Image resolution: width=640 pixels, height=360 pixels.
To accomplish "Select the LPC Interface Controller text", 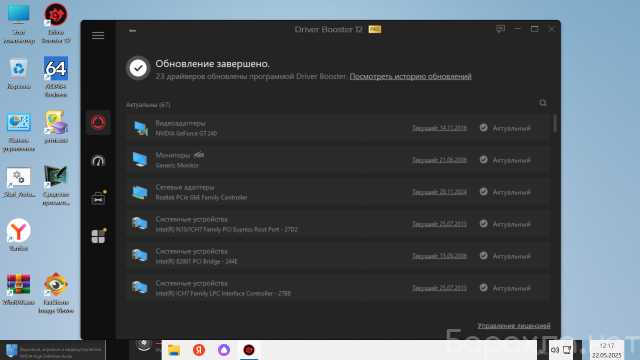I will coord(223,293).
